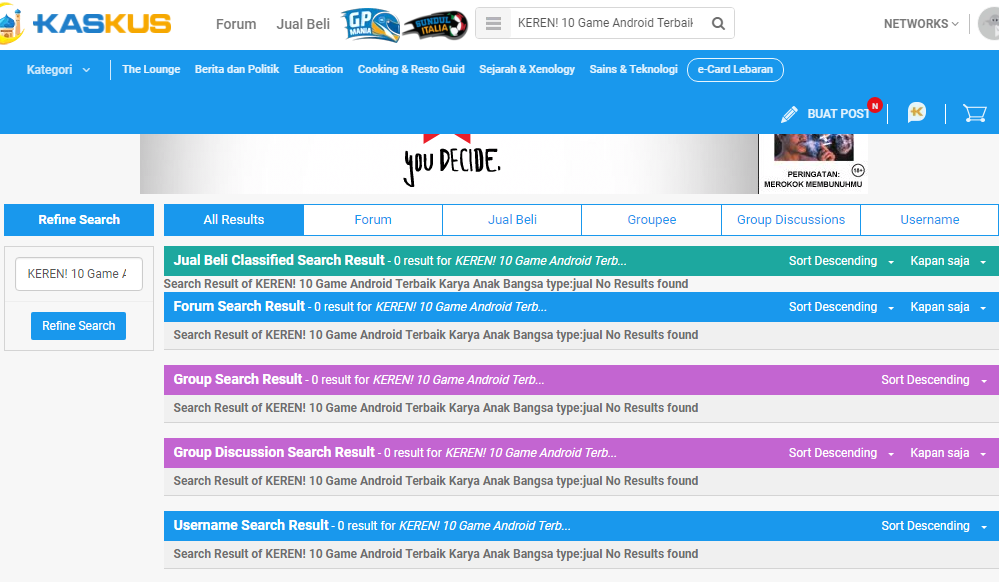The height and width of the screenshot is (582, 999).
Task: Click the Forum Search Result heading
Action: coord(239,307)
